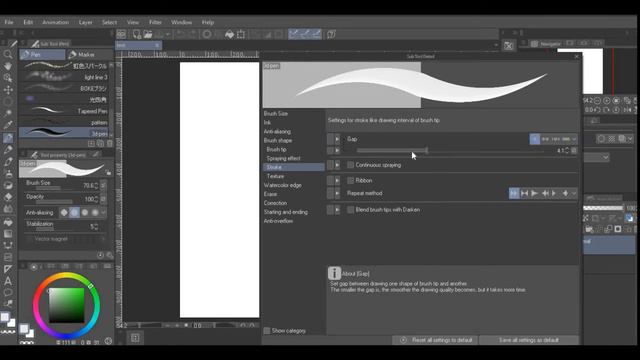Select the Gradient tool

point(8,234)
